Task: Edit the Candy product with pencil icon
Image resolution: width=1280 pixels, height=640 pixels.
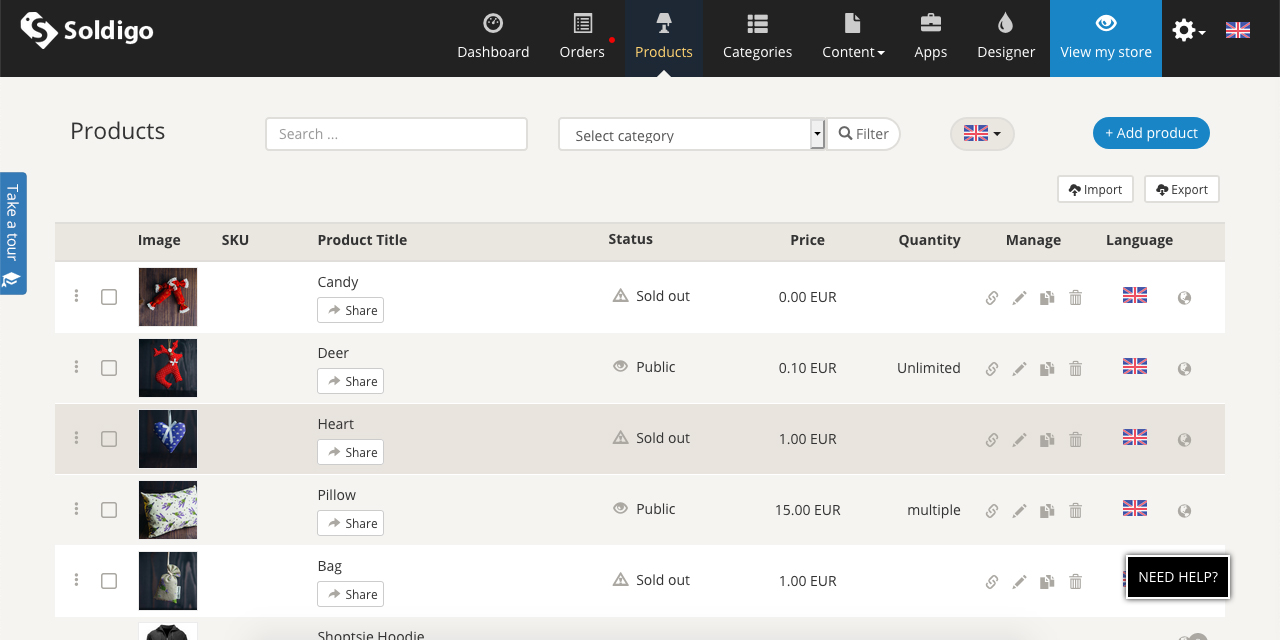Action: pos(1019,298)
